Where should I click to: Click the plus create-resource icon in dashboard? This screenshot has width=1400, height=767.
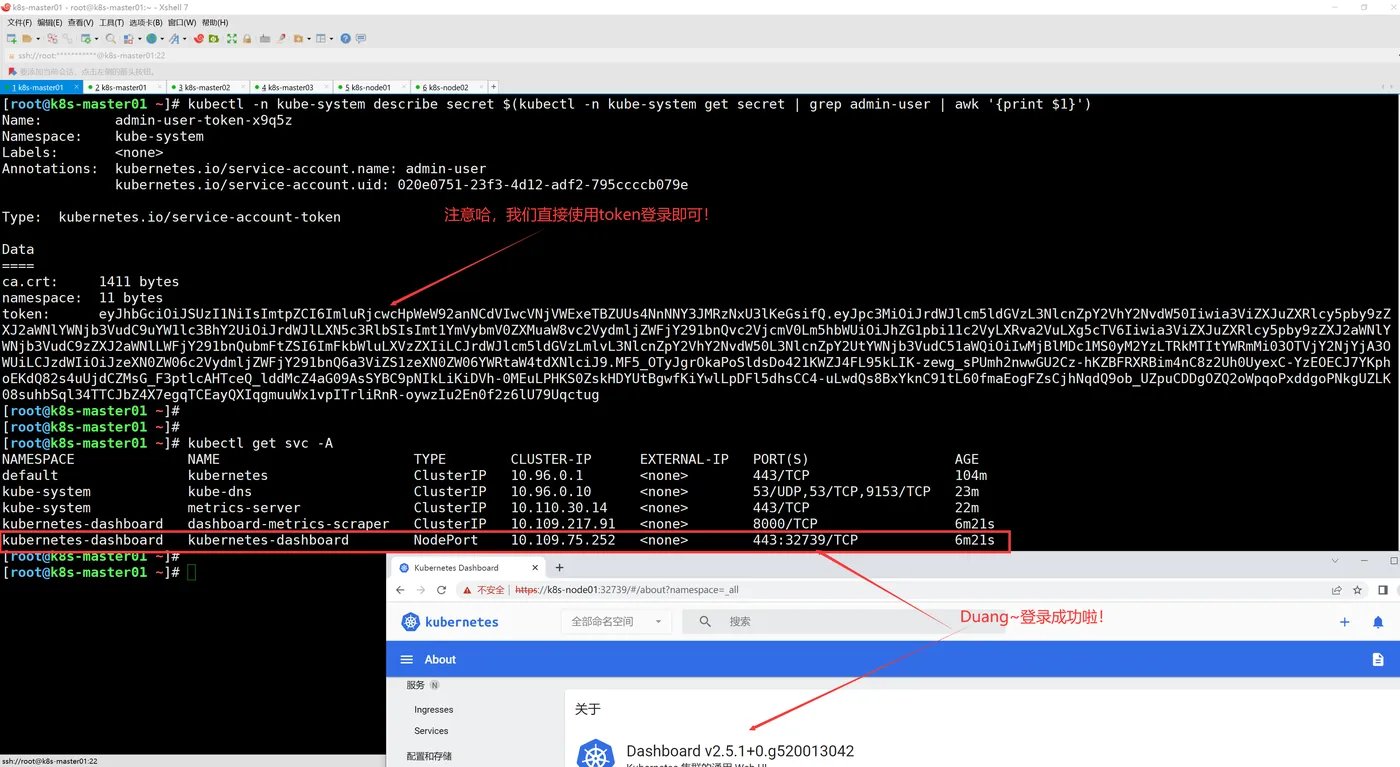click(1344, 622)
